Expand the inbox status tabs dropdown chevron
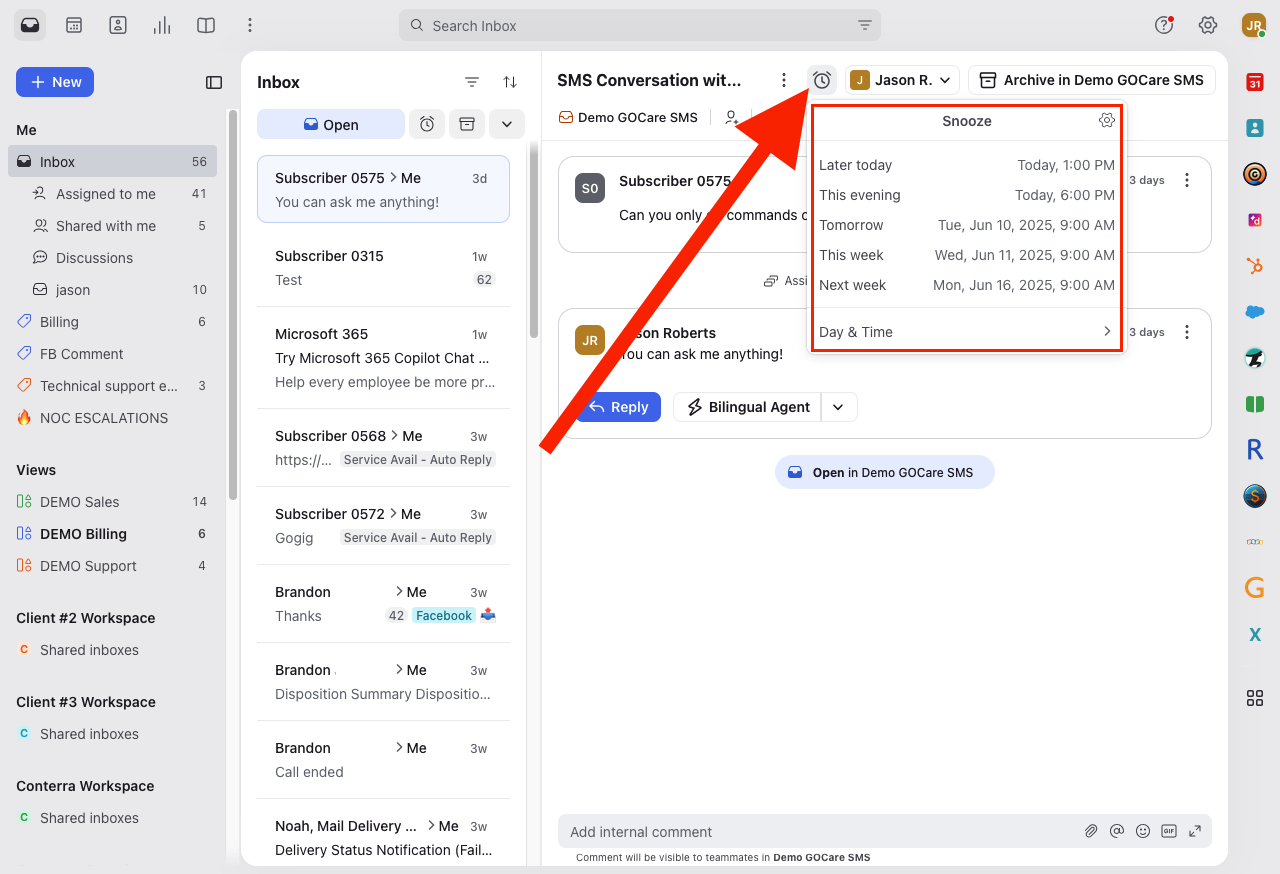Image resolution: width=1280 pixels, height=874 pixels. point(506,124)
